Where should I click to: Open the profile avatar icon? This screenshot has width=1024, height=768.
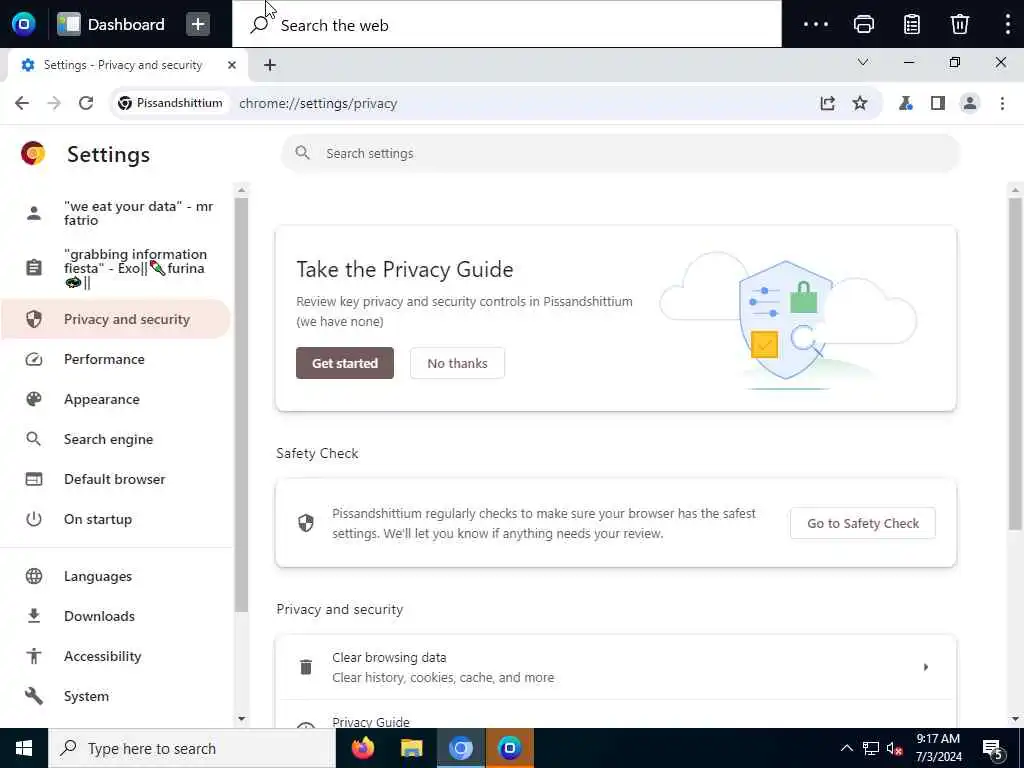(970, 103)
